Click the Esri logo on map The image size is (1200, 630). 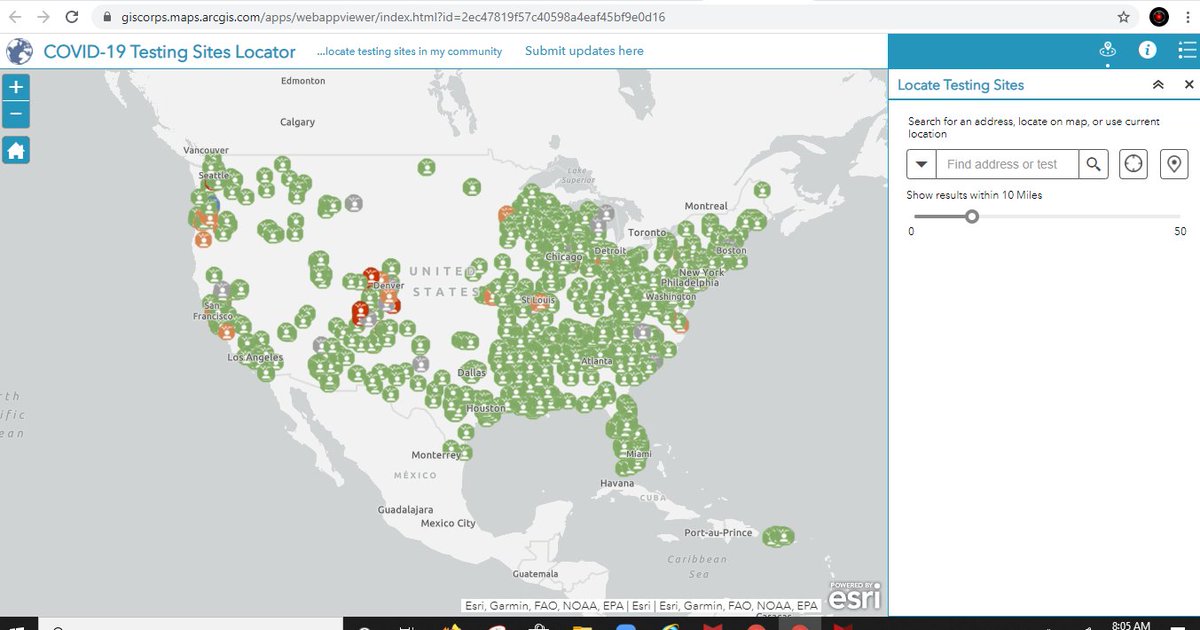pos(853,597)
